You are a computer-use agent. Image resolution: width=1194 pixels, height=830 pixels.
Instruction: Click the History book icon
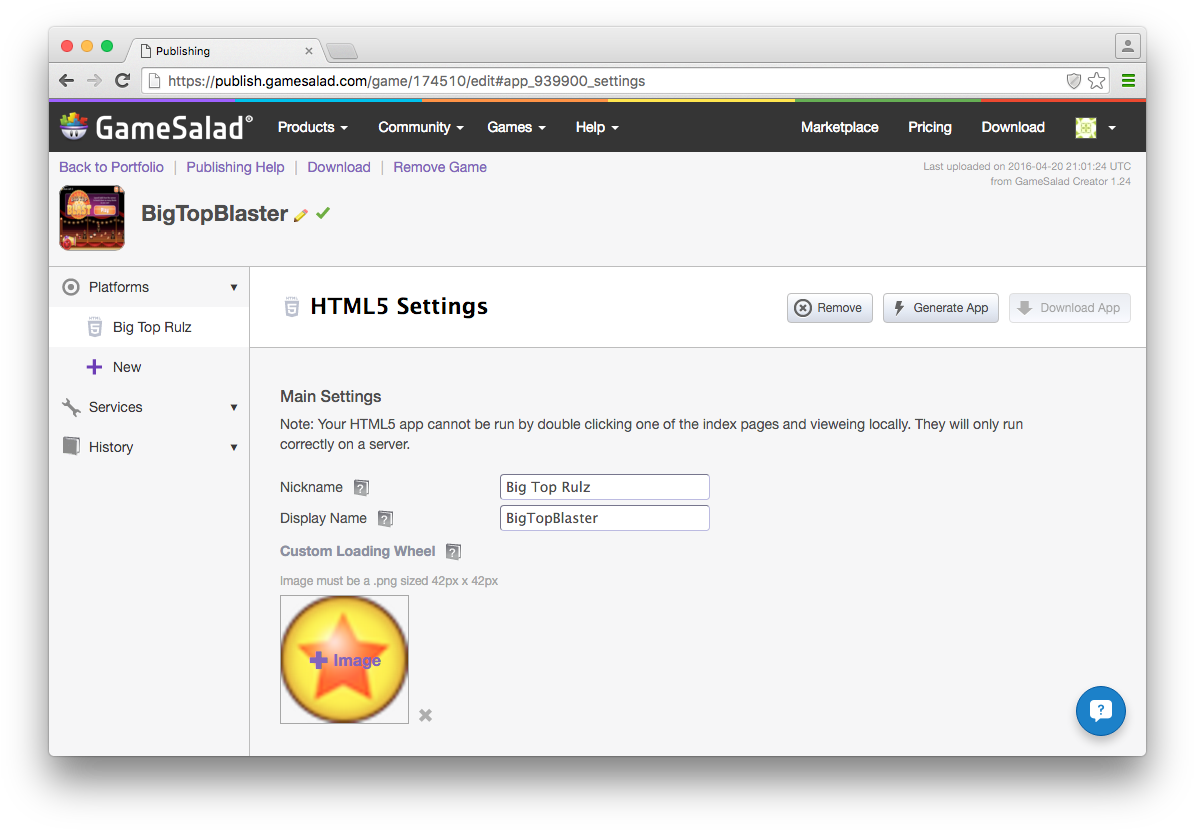coord(71,446)
